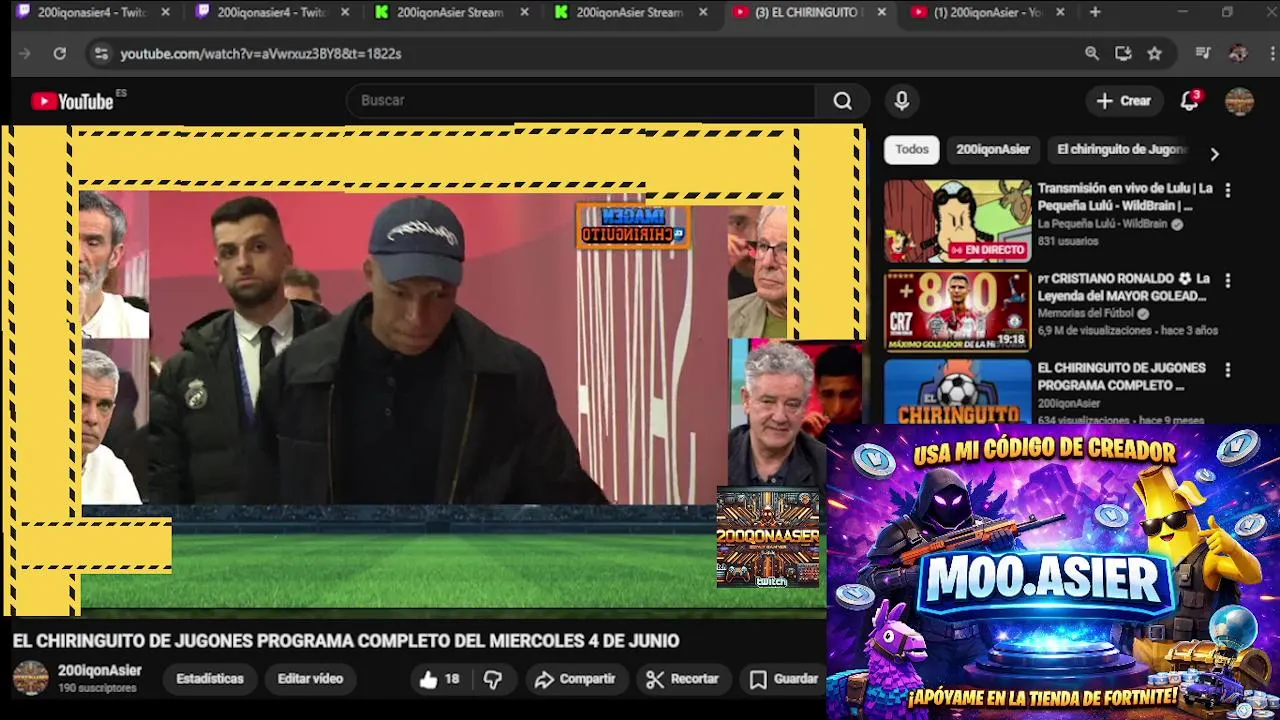Open El Chiringuito suggested video thumbnail
1280x720 pixels.
[x=957, y=391]
